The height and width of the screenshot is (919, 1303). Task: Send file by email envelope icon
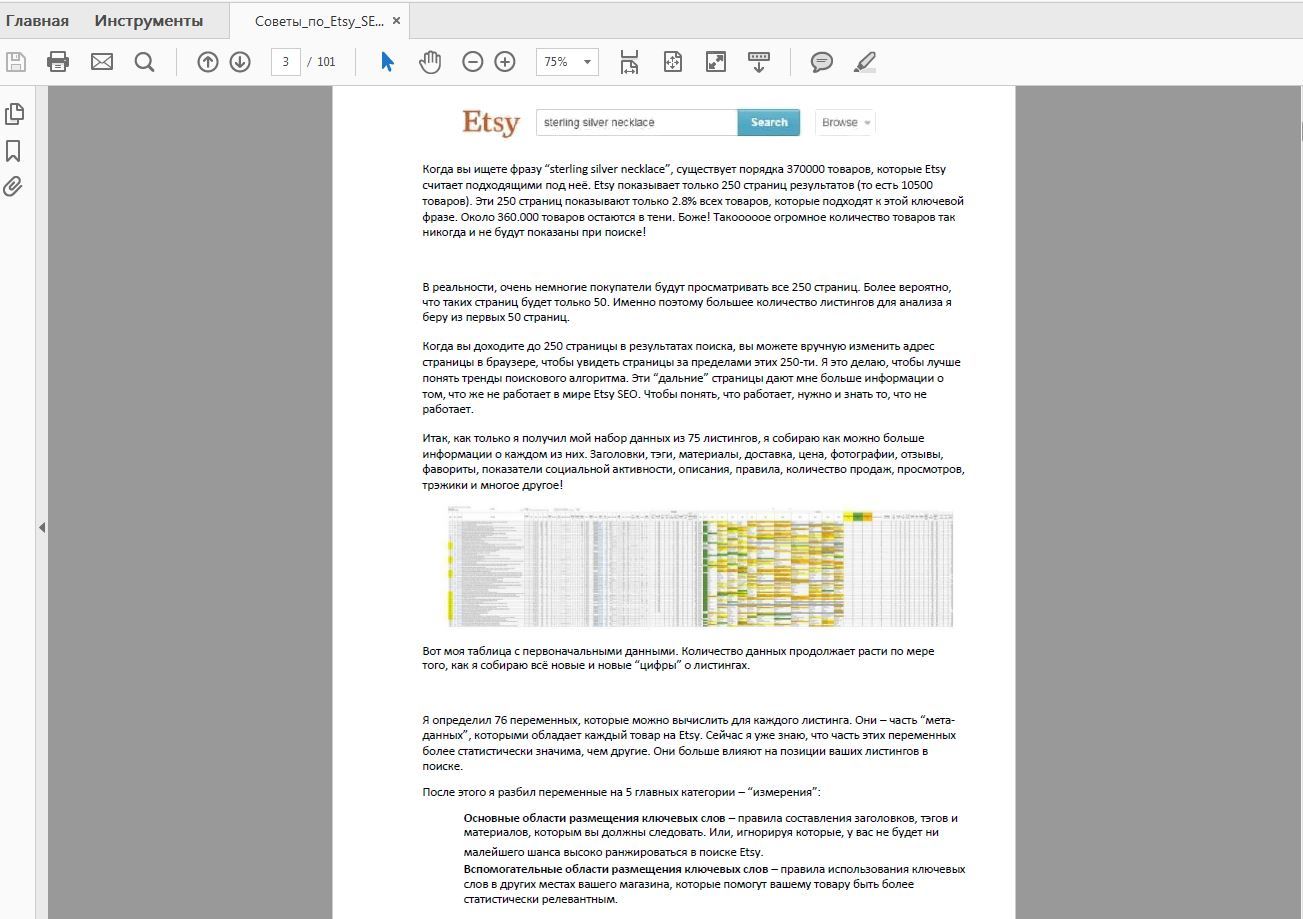(x=102, y=62)
